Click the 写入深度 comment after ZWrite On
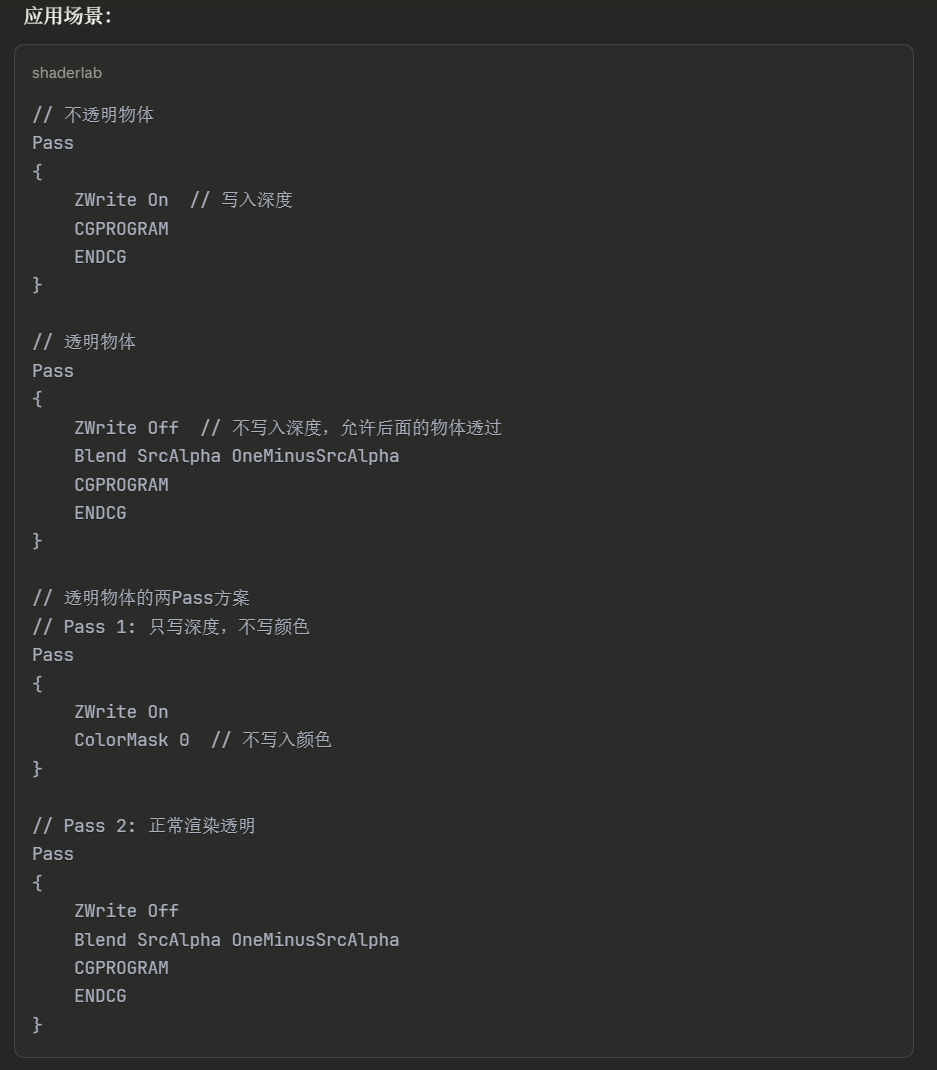937x1070 pixels. pyautogui.click(x=256, y=200)
